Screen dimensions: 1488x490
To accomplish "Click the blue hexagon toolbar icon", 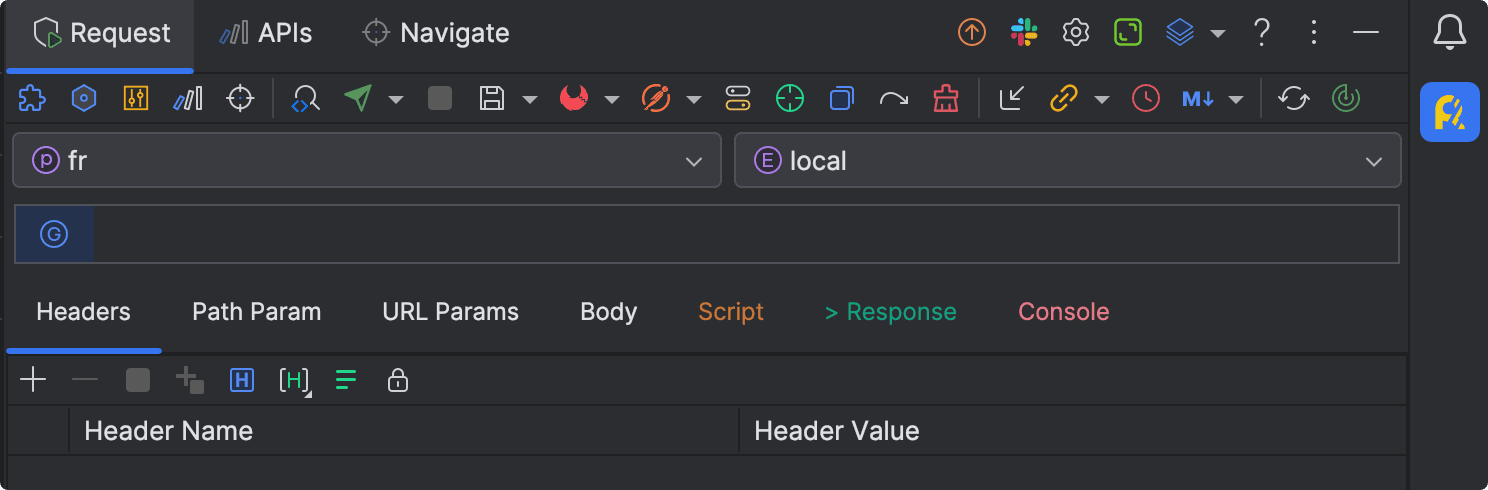I will click(x=84, y=98).
